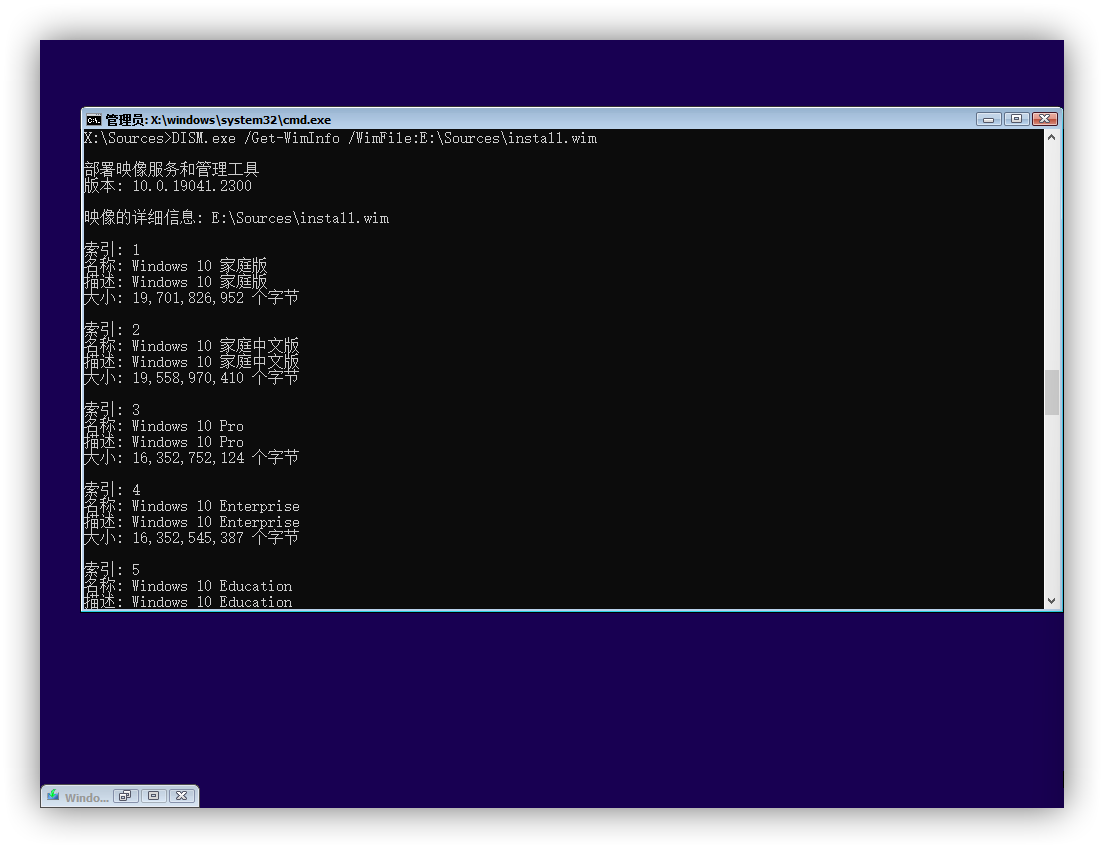This screenshot has height=848, width=1104.
Task: Click the 索引: 2 line
Action: coord(112,330)
